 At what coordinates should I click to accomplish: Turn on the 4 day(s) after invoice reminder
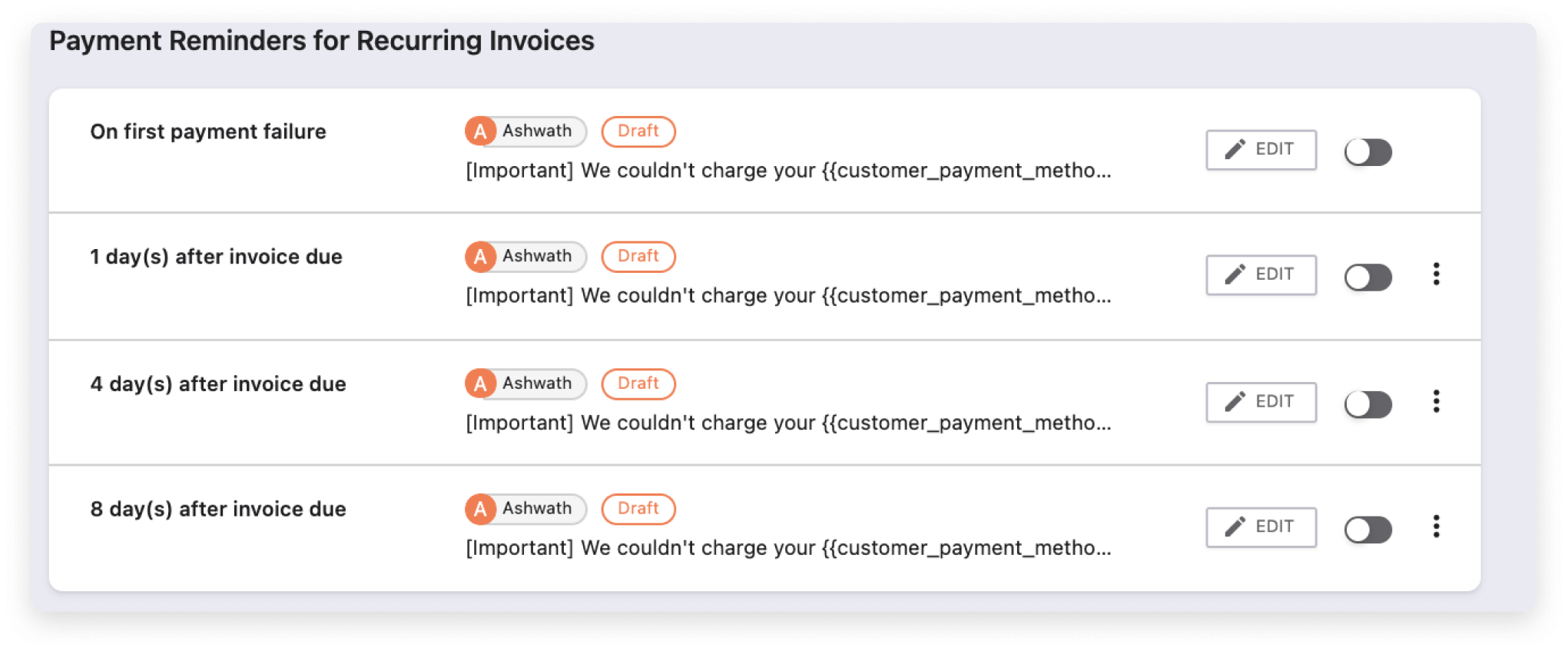pos(1367,404)
